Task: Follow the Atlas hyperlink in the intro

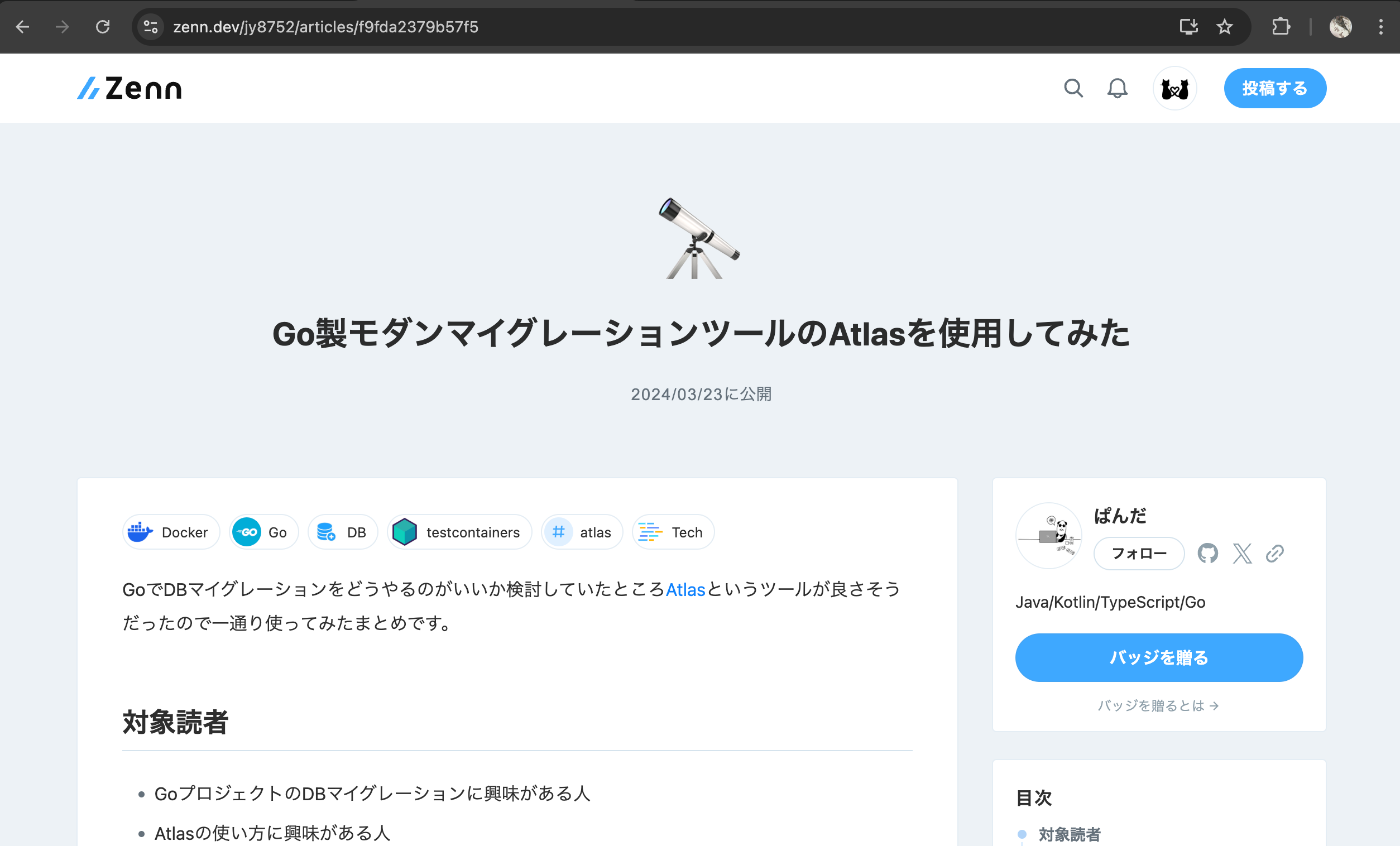Action: [x=686, y=589]
